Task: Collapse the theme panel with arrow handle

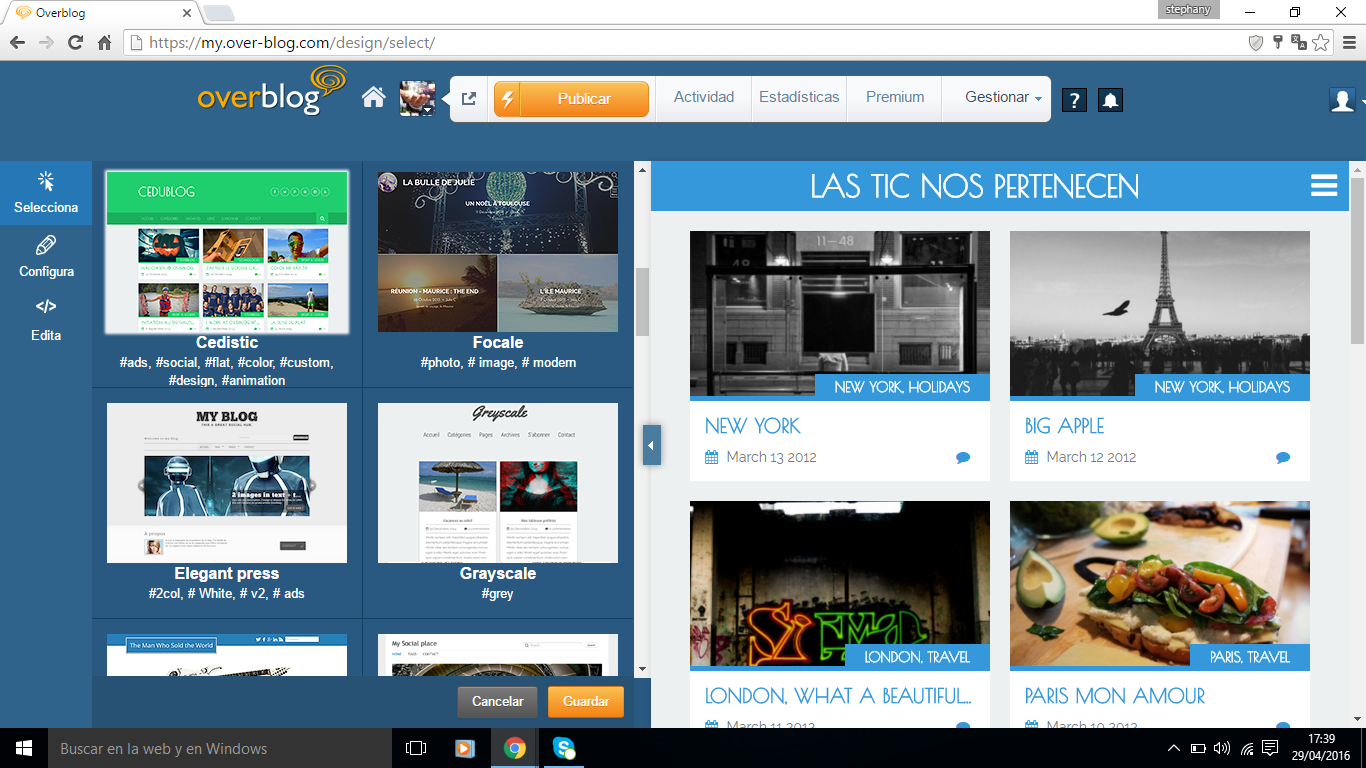Action: coord(652,445)
